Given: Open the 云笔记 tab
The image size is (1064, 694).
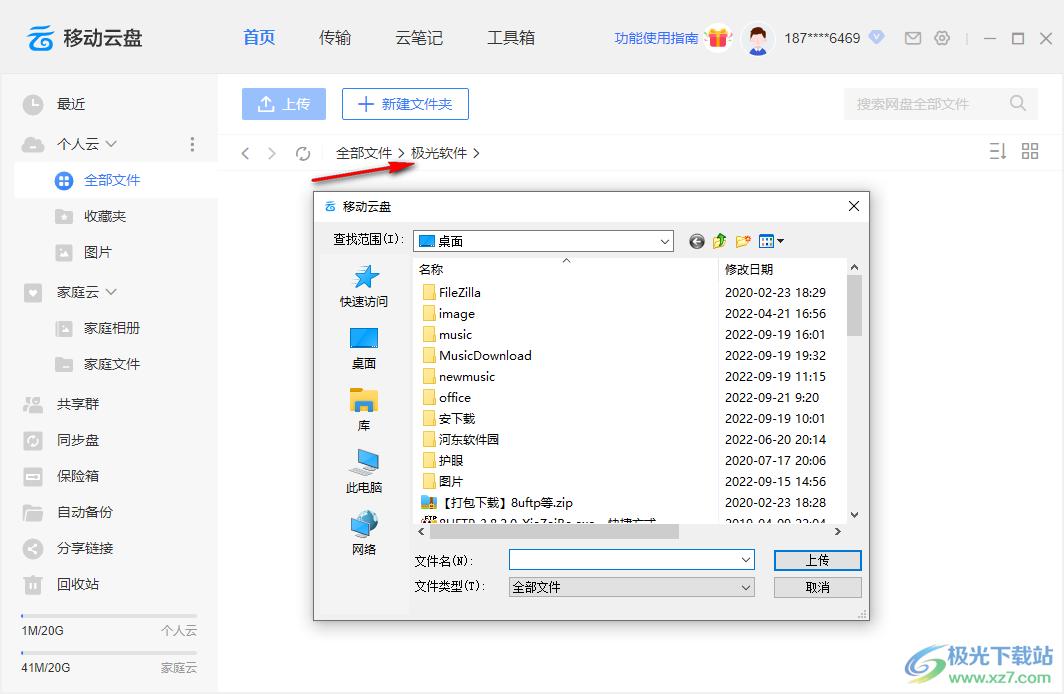Looking at the screenshot, I should point(419,38).
